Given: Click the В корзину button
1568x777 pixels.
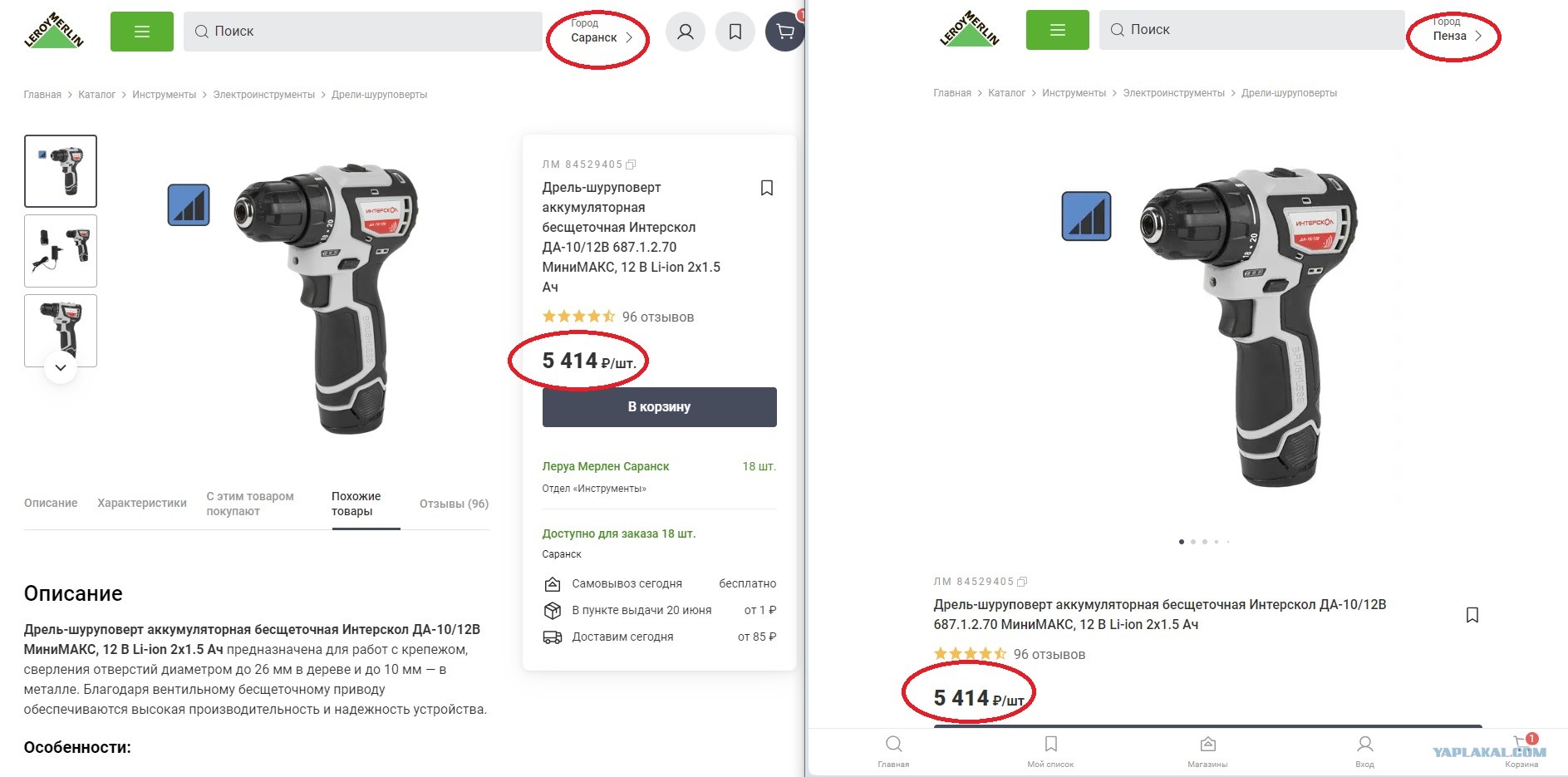Looking at the screenshot, I should tap(659, 407).
